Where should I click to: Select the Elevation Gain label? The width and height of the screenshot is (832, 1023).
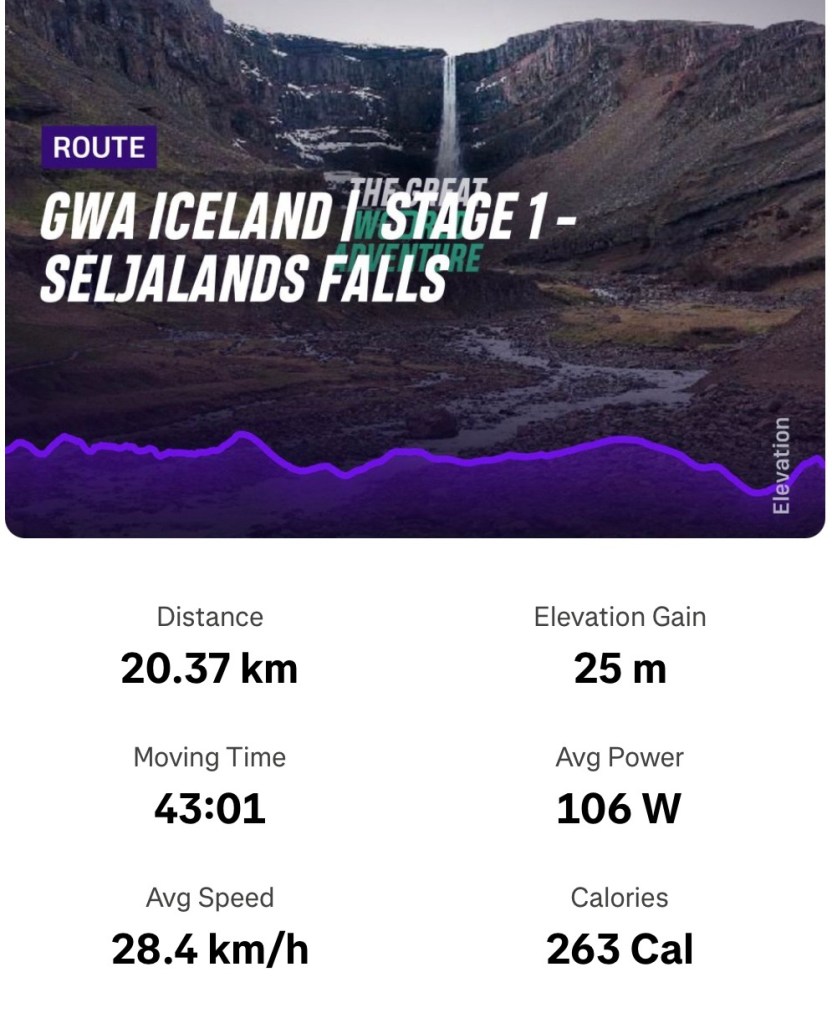coord(620,617)
